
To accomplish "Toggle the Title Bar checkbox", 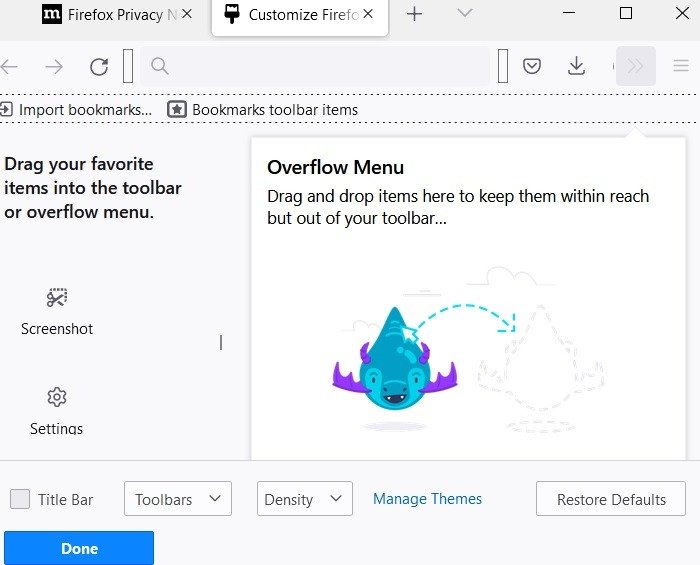I will (20, 499).
